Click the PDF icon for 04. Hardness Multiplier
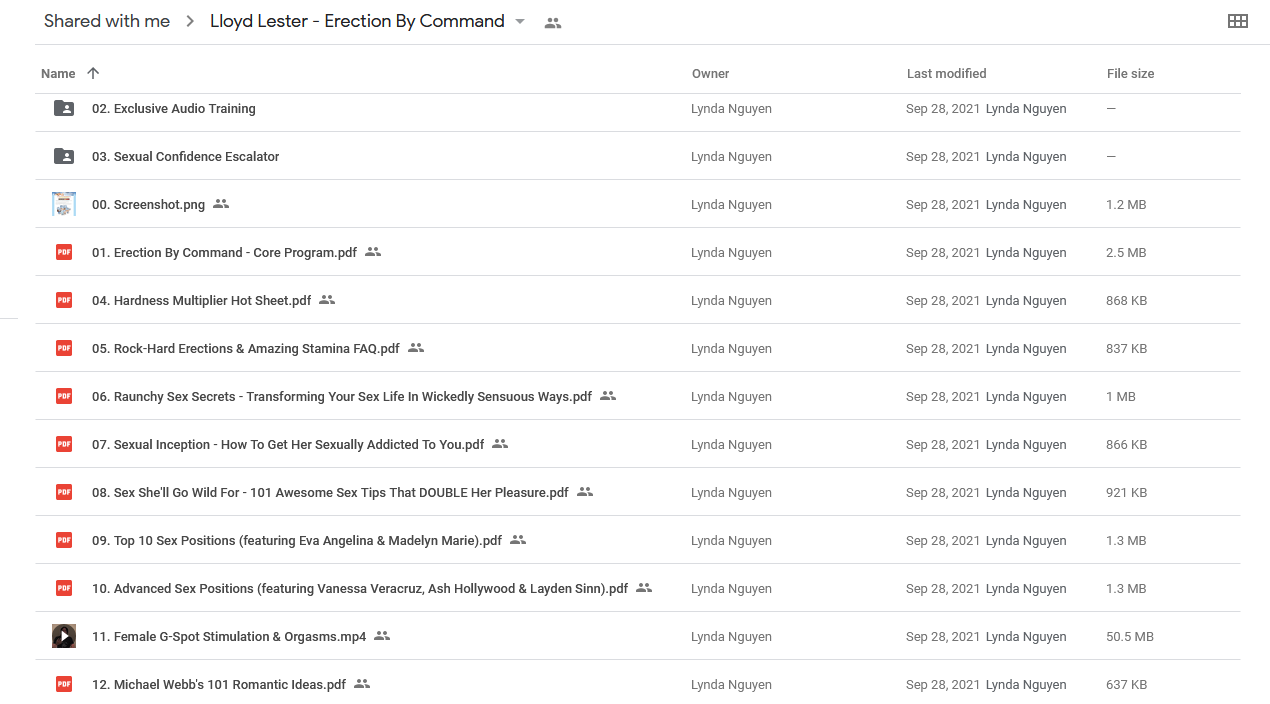This screenshot has height=704, width=1270. point(64,300)
